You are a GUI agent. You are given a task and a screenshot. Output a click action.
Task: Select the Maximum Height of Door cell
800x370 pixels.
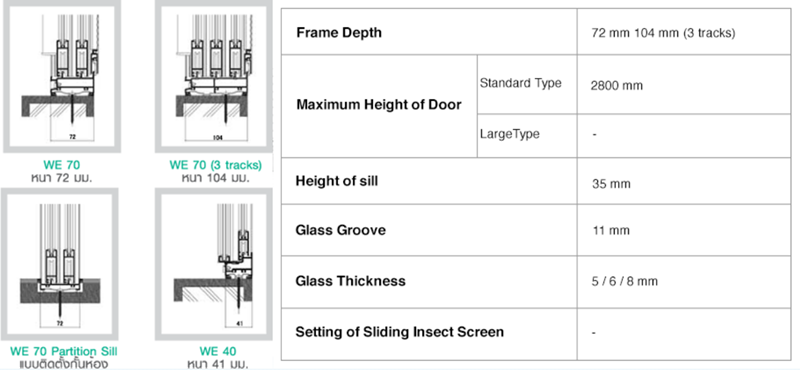click(379, 106)
